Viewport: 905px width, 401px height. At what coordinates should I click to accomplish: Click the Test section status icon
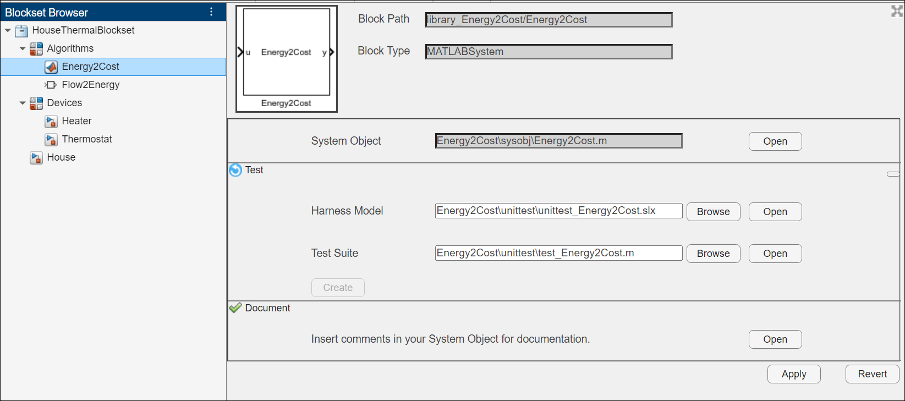235,170
